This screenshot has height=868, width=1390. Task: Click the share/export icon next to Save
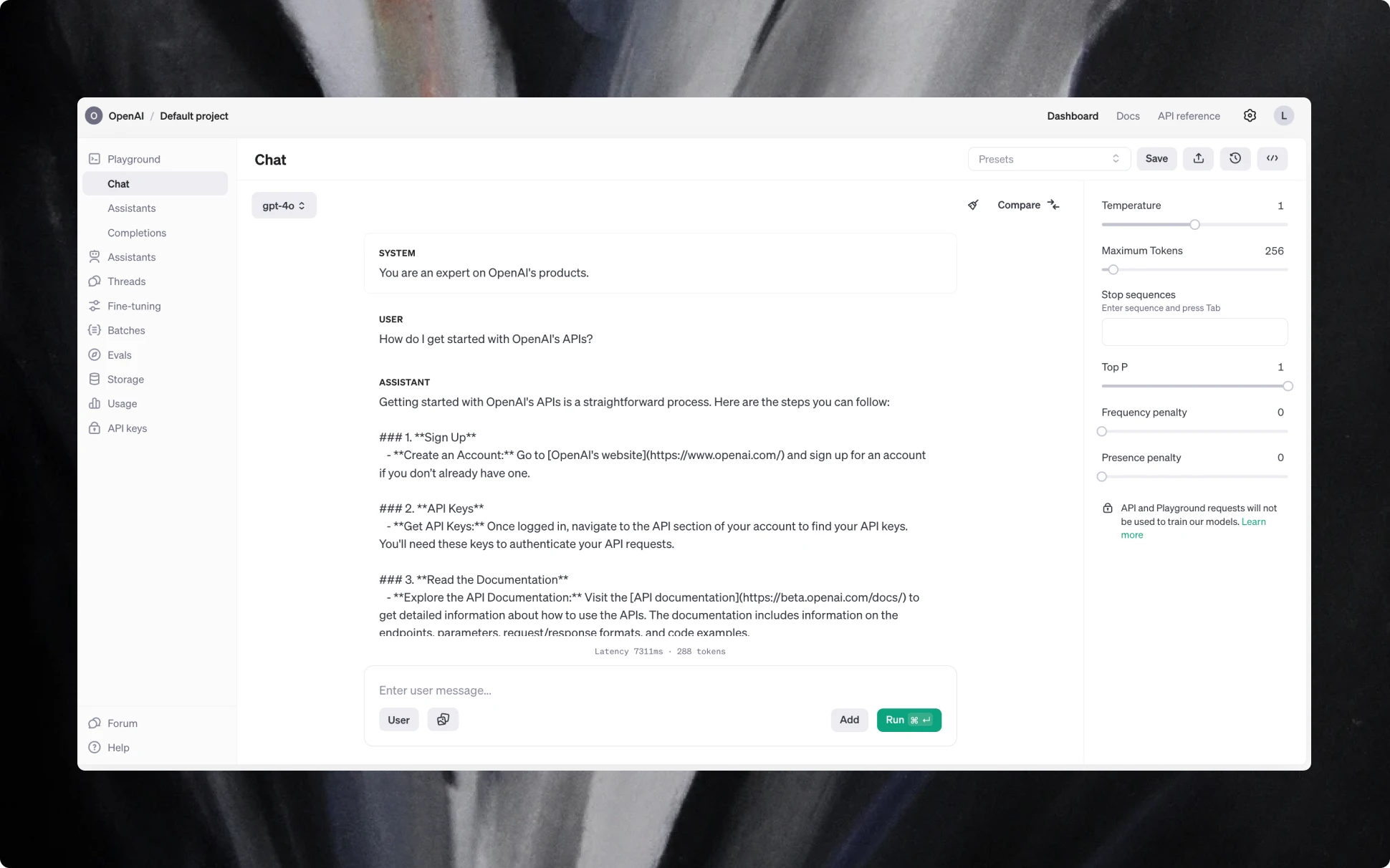[x=1199, y=158]
